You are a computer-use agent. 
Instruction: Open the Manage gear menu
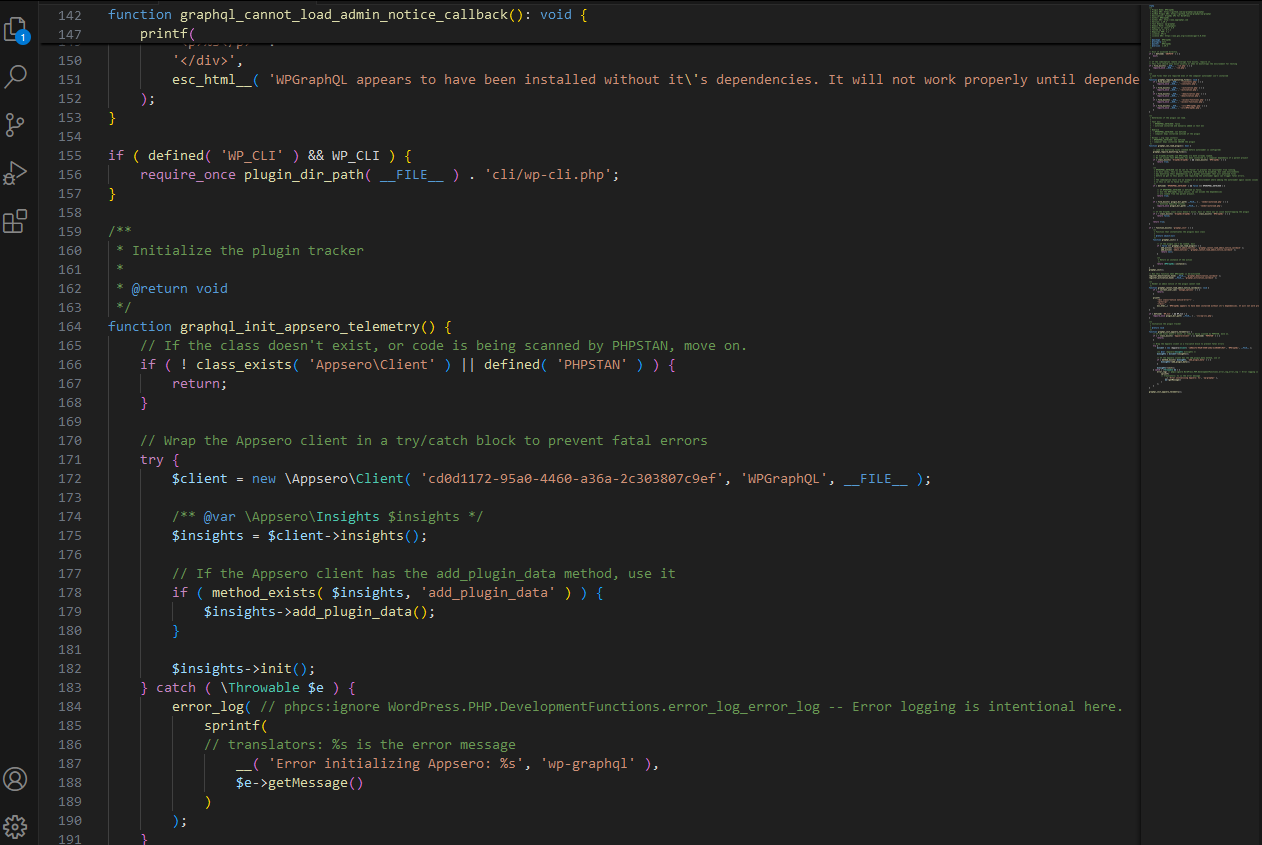point(16,826)
